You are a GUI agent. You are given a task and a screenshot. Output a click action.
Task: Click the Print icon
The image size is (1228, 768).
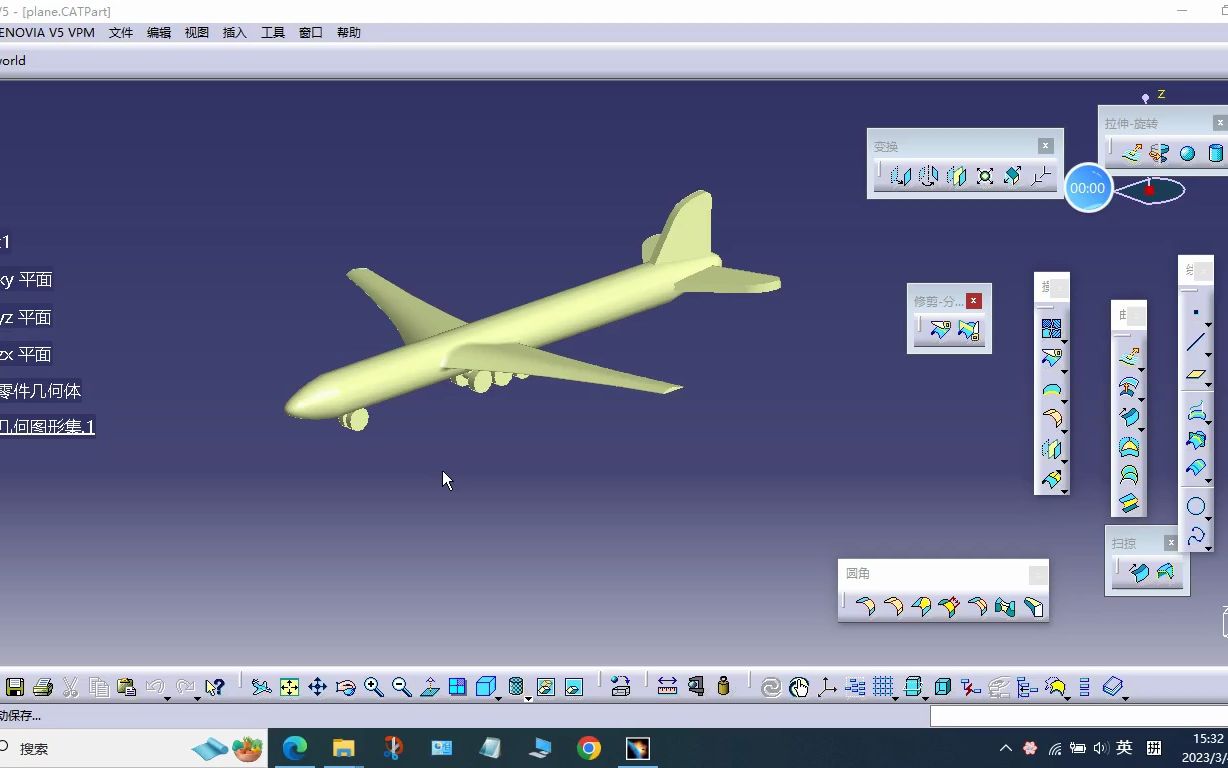pos(42,687)
